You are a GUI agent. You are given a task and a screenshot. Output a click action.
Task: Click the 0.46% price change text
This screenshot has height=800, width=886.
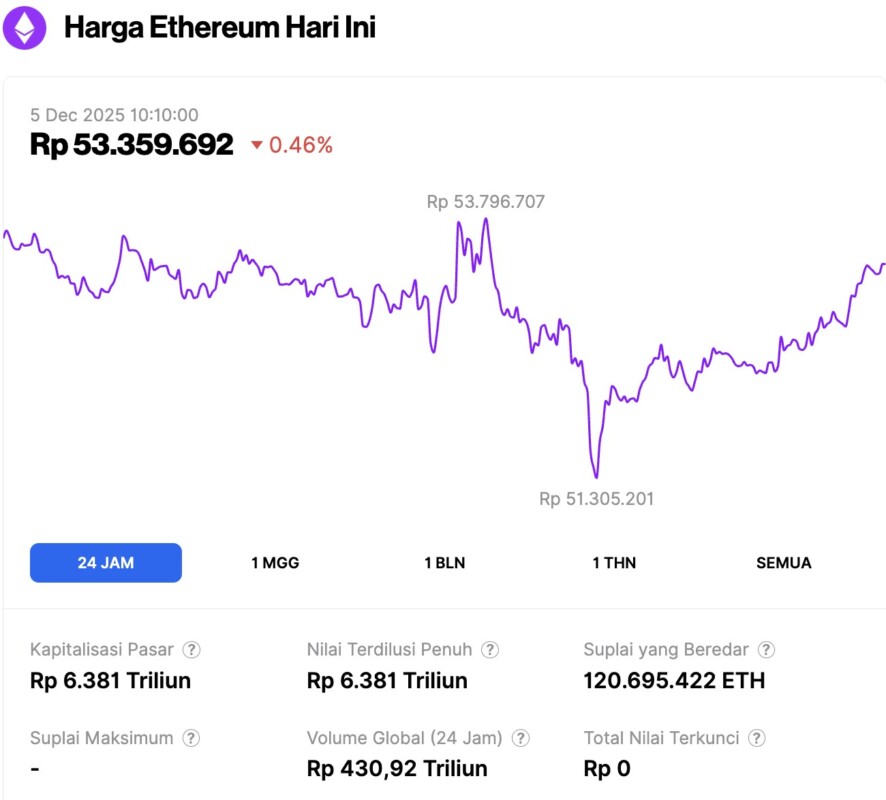(301, 146)
